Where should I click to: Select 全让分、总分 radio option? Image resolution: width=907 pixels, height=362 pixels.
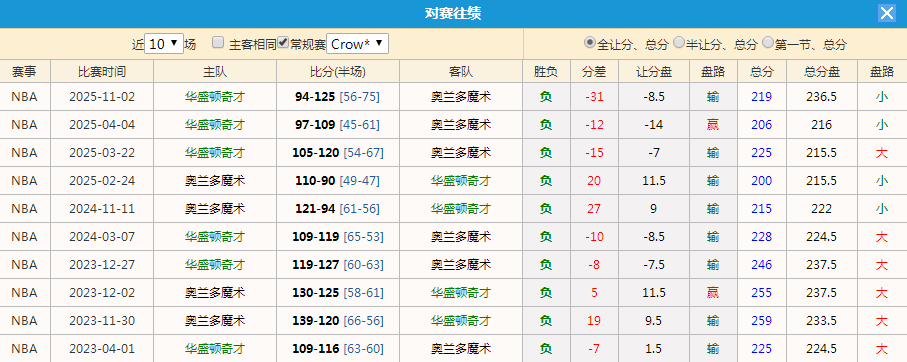point(589,42)
